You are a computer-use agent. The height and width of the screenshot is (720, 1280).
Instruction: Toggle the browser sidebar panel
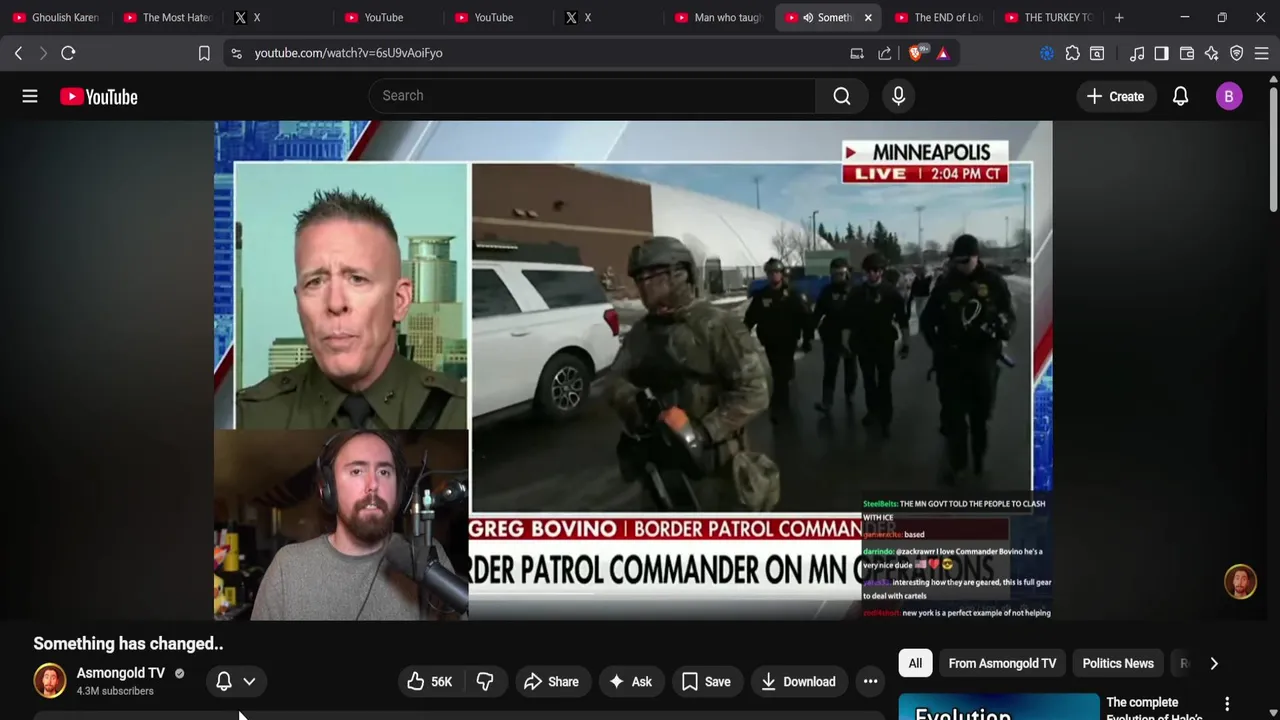pos(1162,53)
